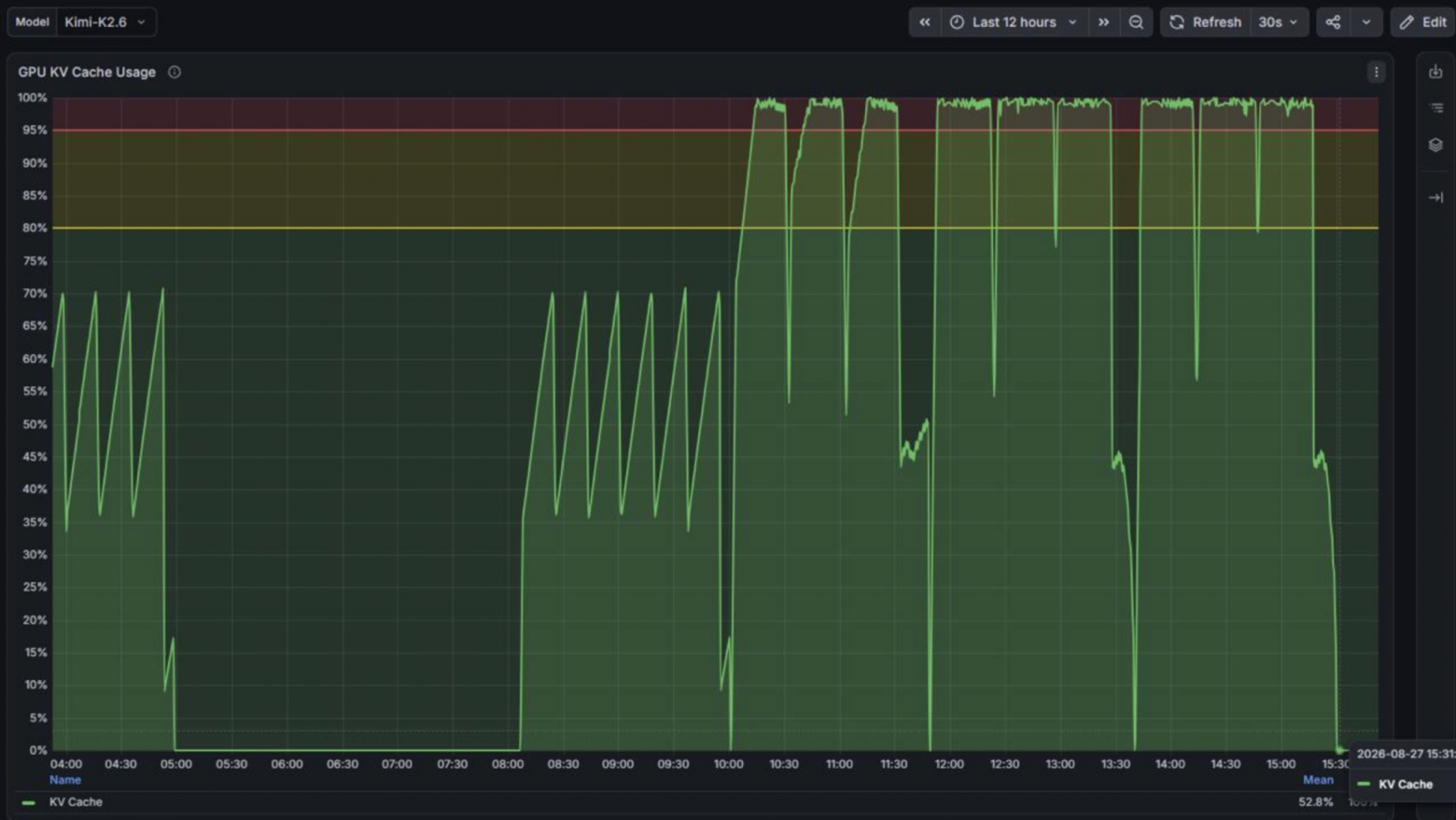Viewport: 1456px width, 820px height.
Task: Click the circular refresh arrows icon
Action: (x=1177, y=21)
